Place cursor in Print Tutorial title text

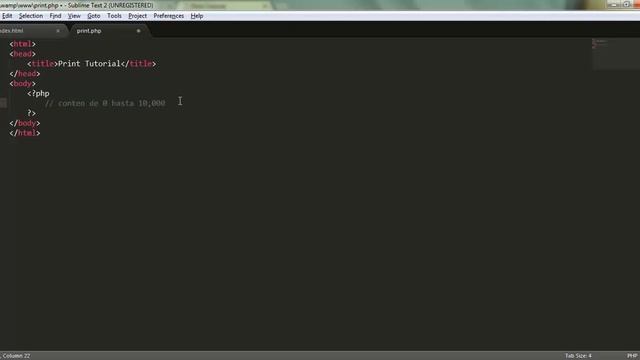click(x=89, y=64)
